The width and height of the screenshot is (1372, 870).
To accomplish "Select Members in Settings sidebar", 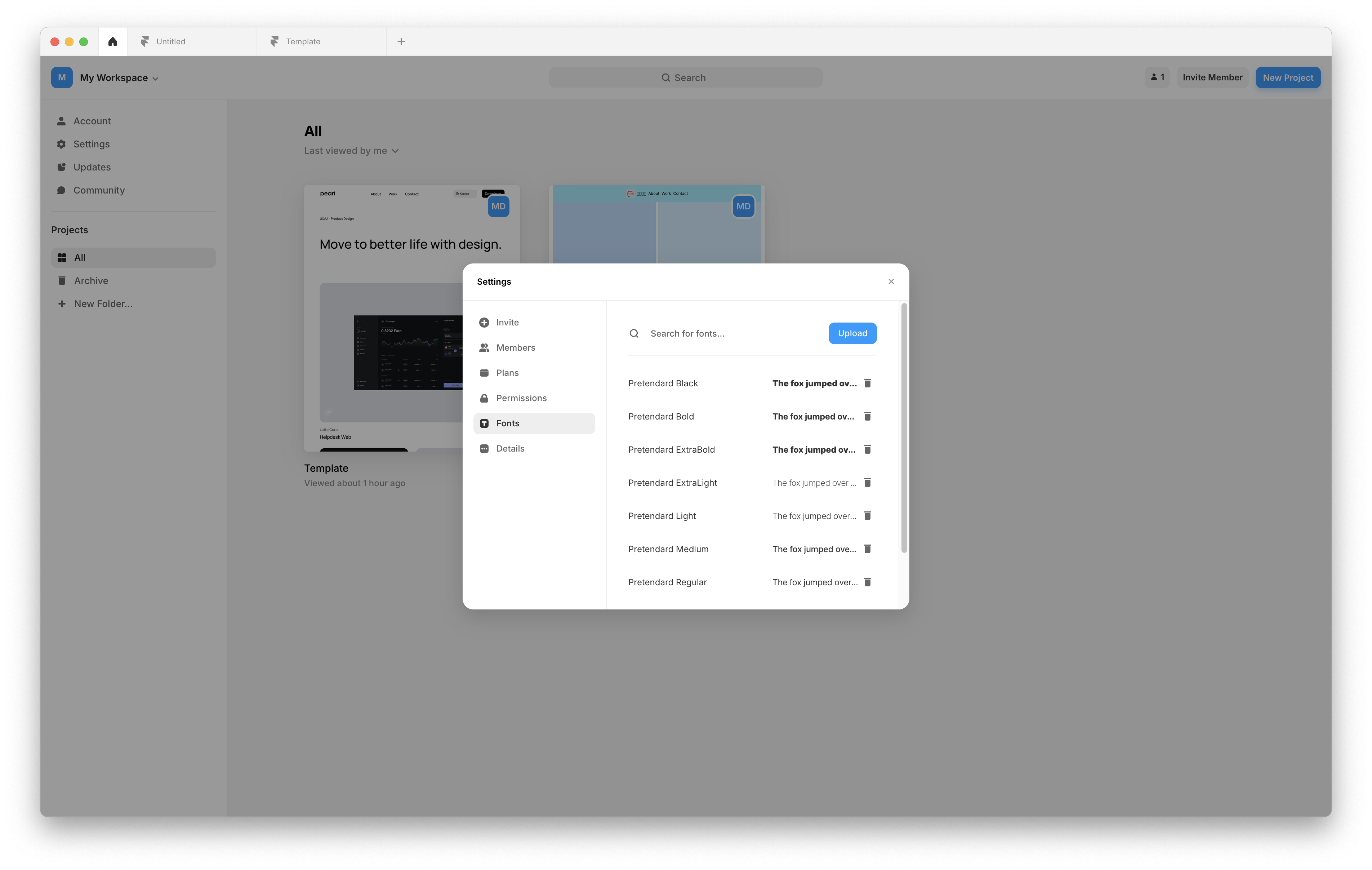I will 515,348.
